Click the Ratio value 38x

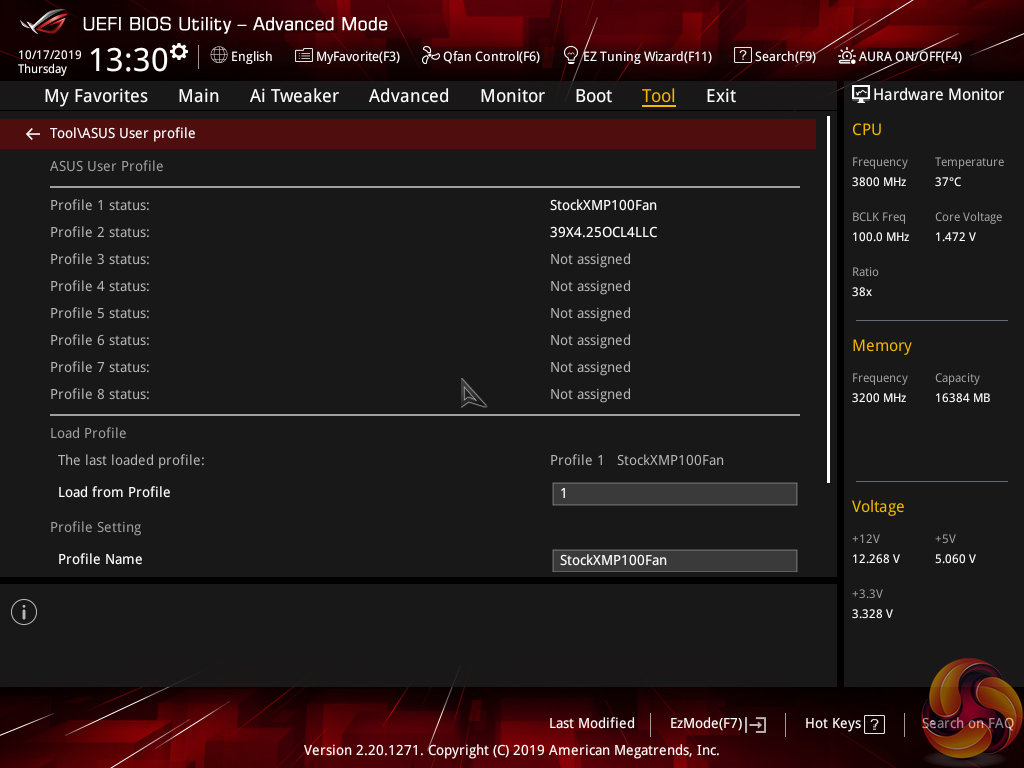tap(861, 292)
